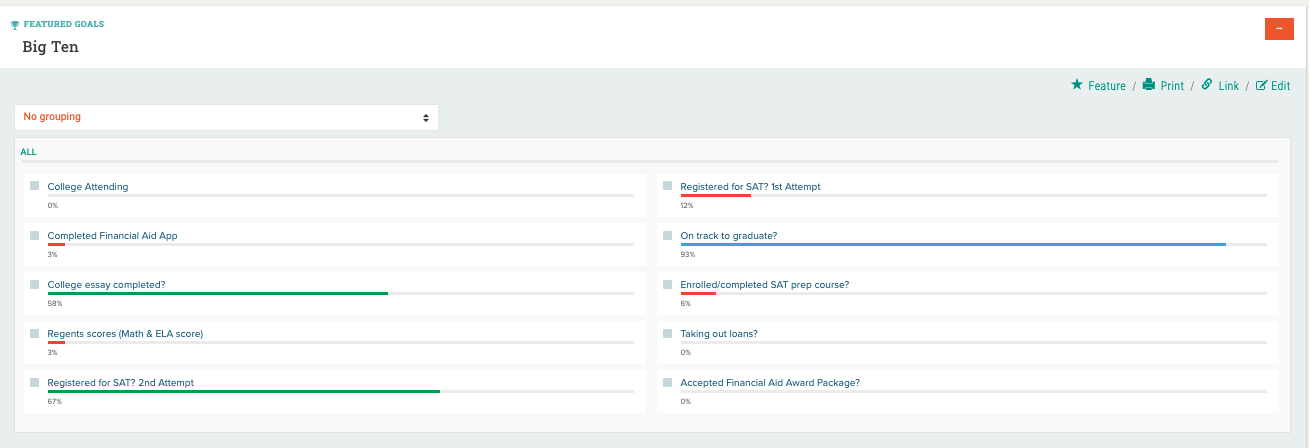Click the arrows on the grouping select box
Viewport: 1309px width, 448px height.
tap(426, 117)
